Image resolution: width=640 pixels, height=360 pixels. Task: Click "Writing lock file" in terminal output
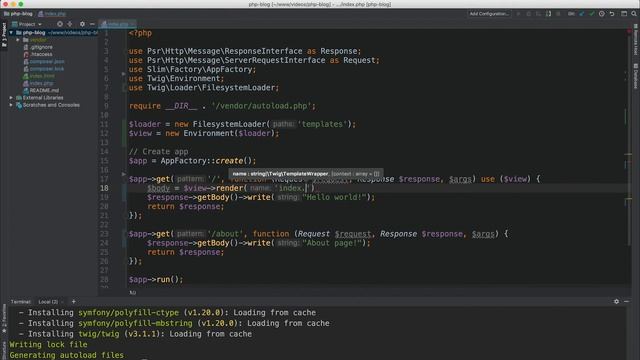coord(49,344)
